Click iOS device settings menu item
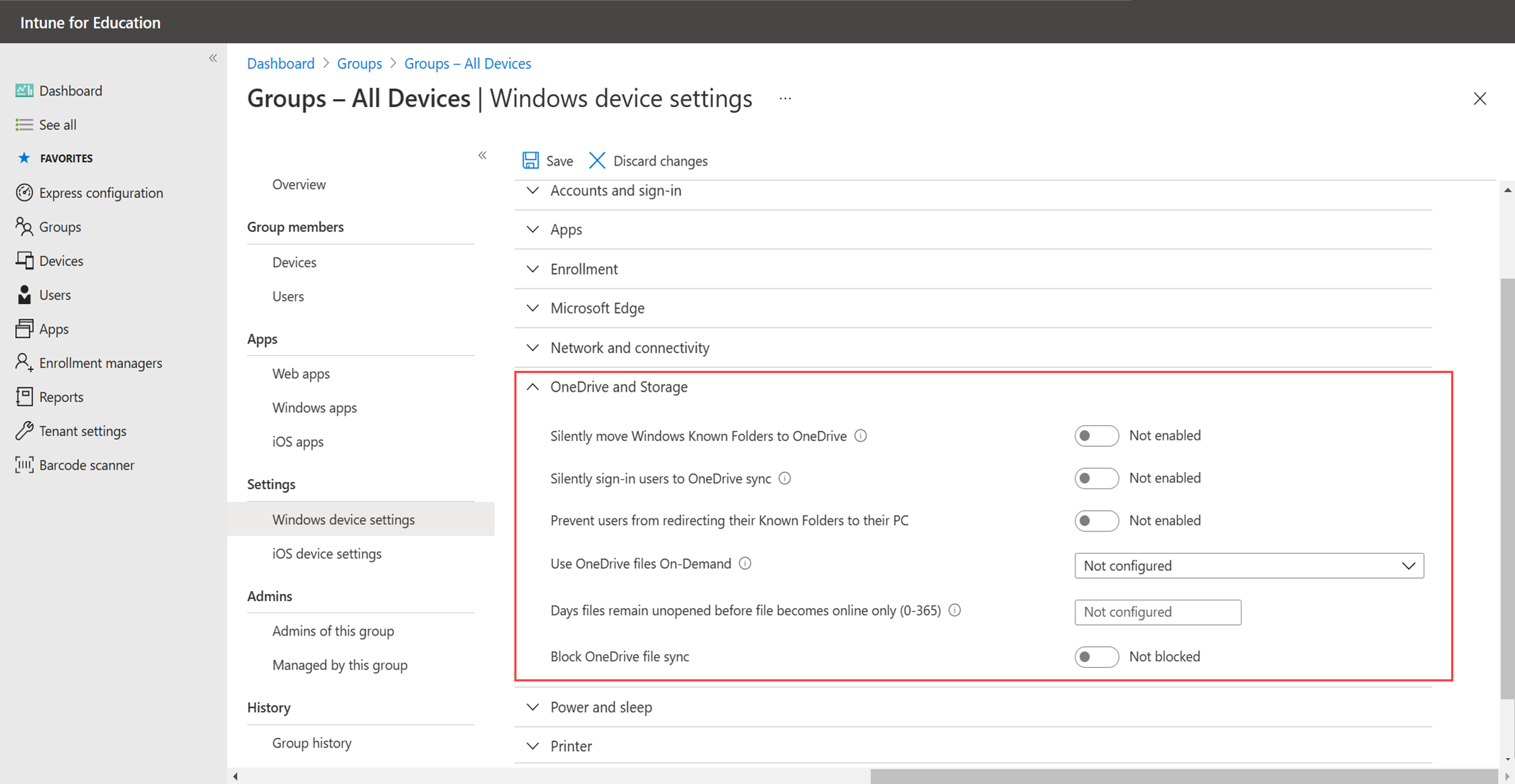 pos(326,552)
